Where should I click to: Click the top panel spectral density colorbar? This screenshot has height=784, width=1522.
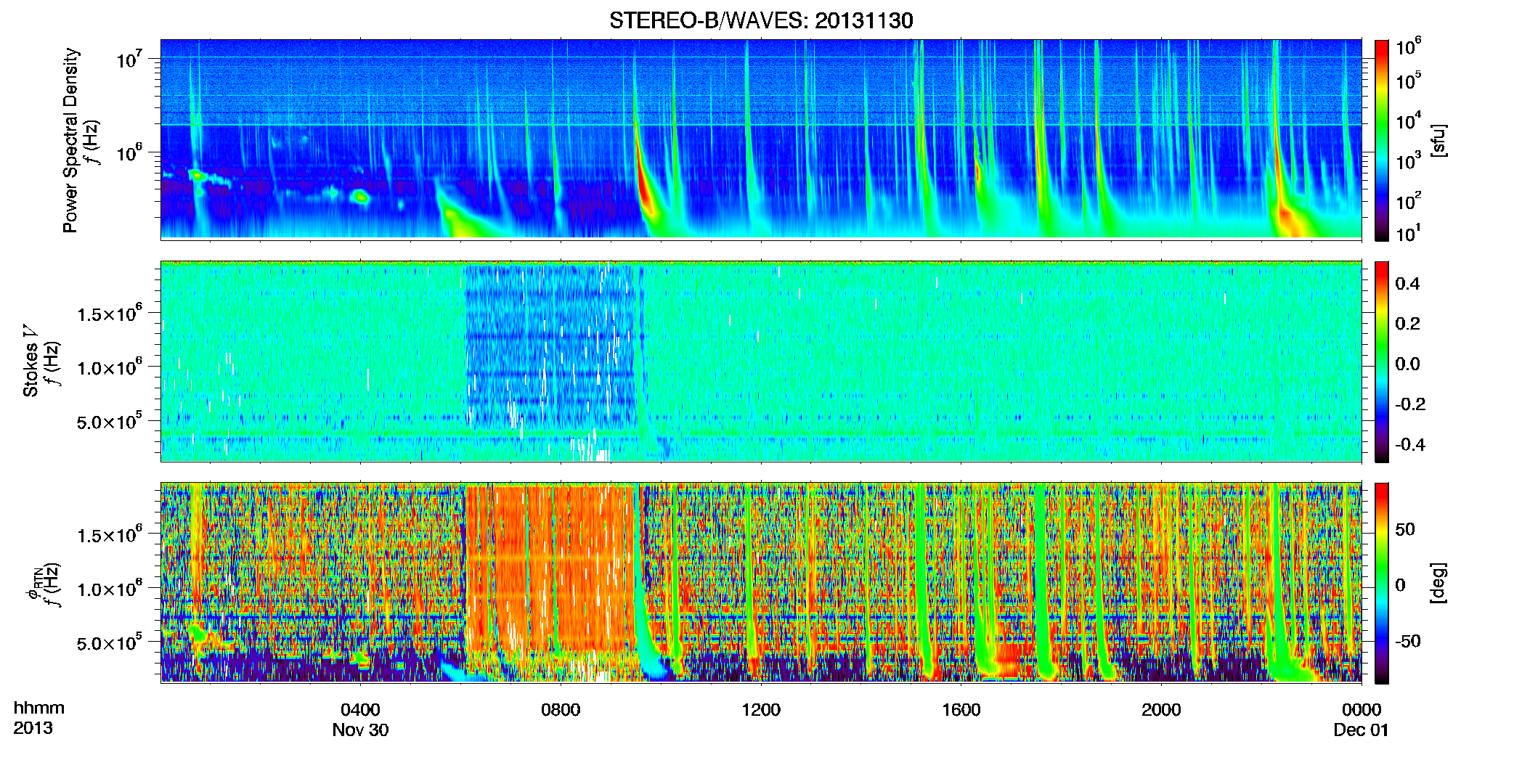[x=1382, y=140]
